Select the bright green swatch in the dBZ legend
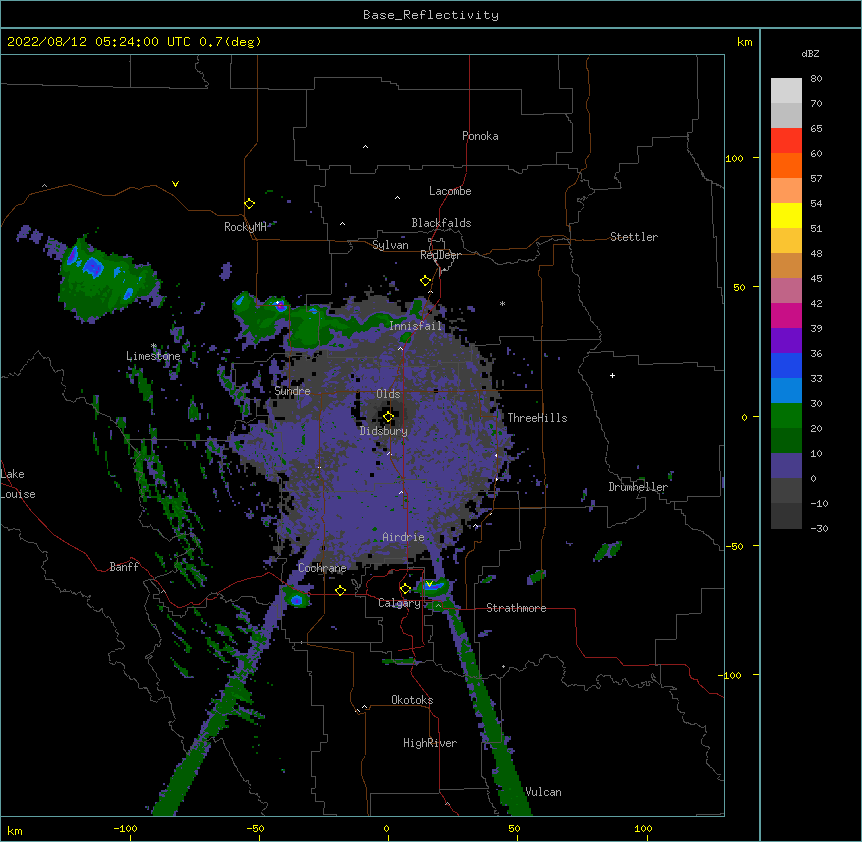862x842 pixels. point(786,416)
